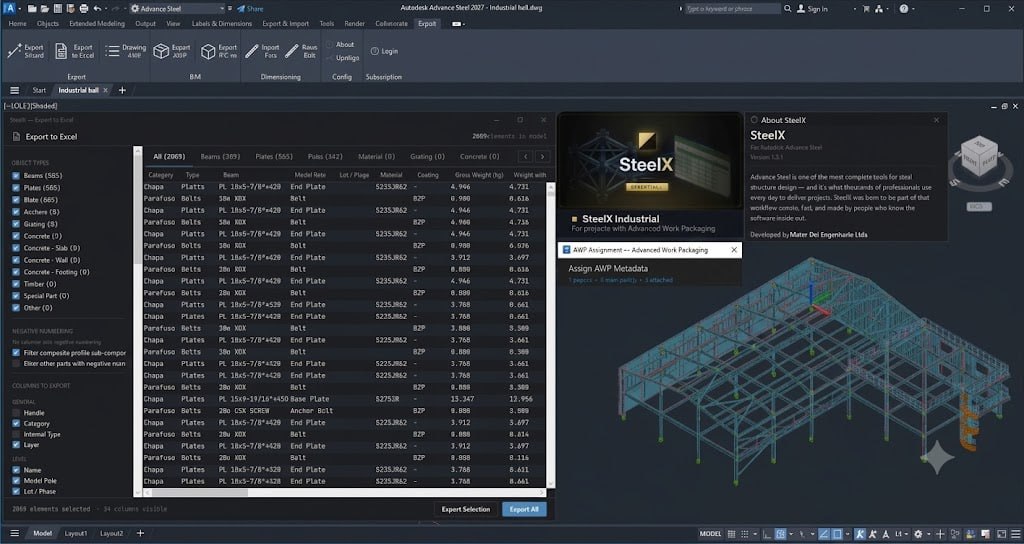The image size is (1024, 544).
Task: Enable the Internal Type column checkbox
Action: (x=16, y=434)
